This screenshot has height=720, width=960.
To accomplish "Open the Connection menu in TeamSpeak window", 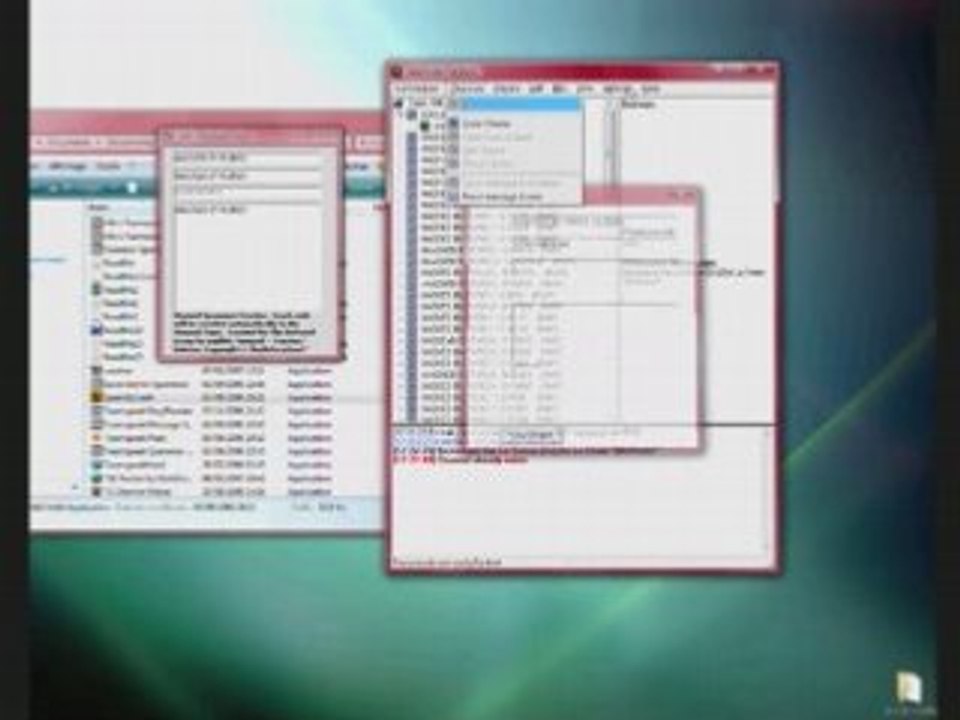I will point(418,89).
